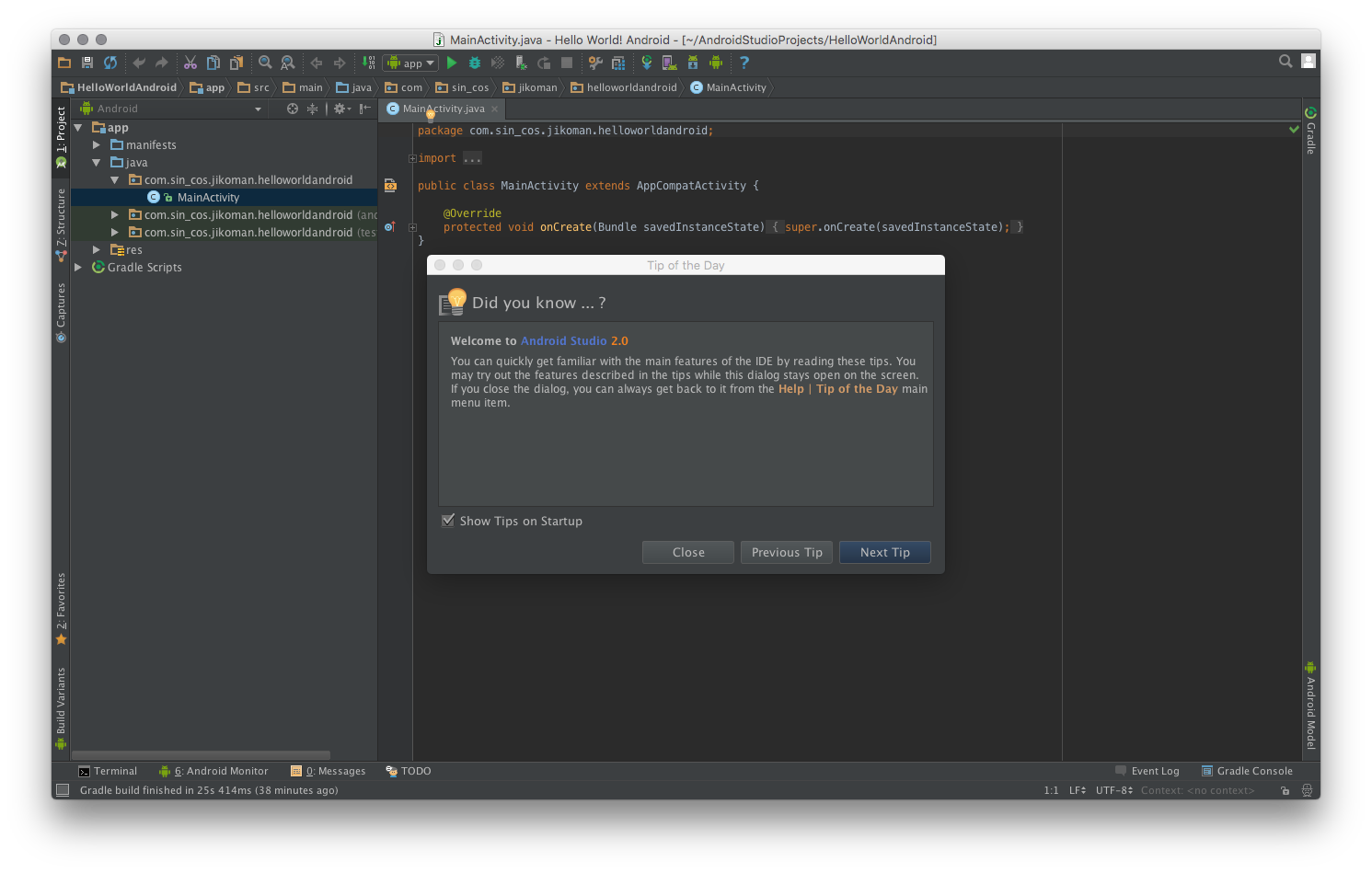The width and height of the screenshot is (1372, 873).
Task: Open the Project panel gear settings dropdown
Action: [342, 109]
